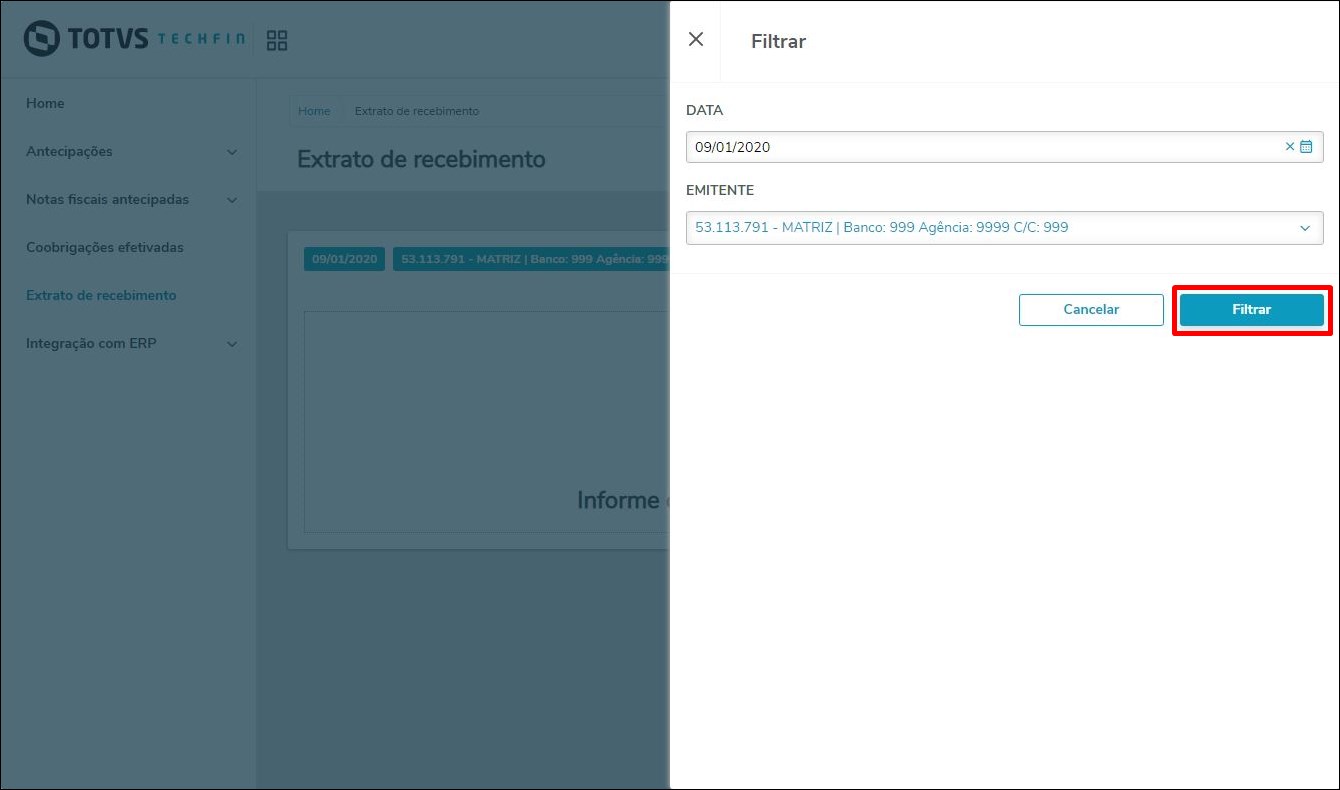This screenshot has height=790, width=1340.
Task: Click the Filtrar panel title
Action: click(x=778, y=41)
